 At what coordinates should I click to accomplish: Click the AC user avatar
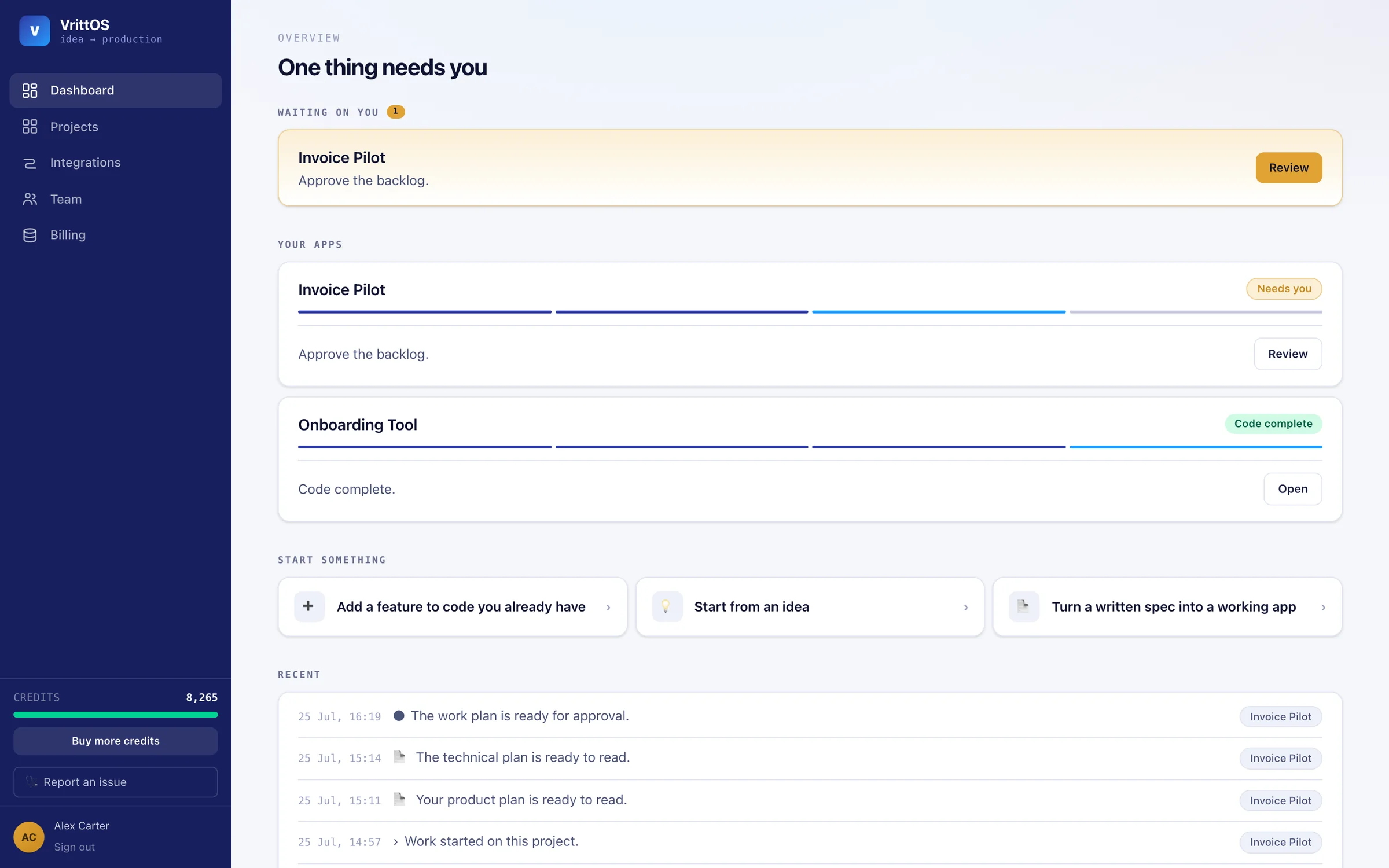(29, 837)
